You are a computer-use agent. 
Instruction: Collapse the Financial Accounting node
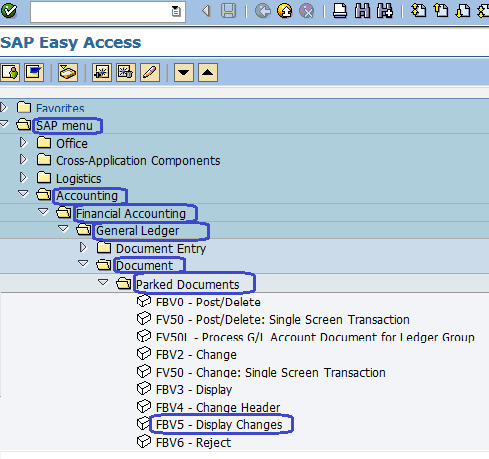click(43, 211)
